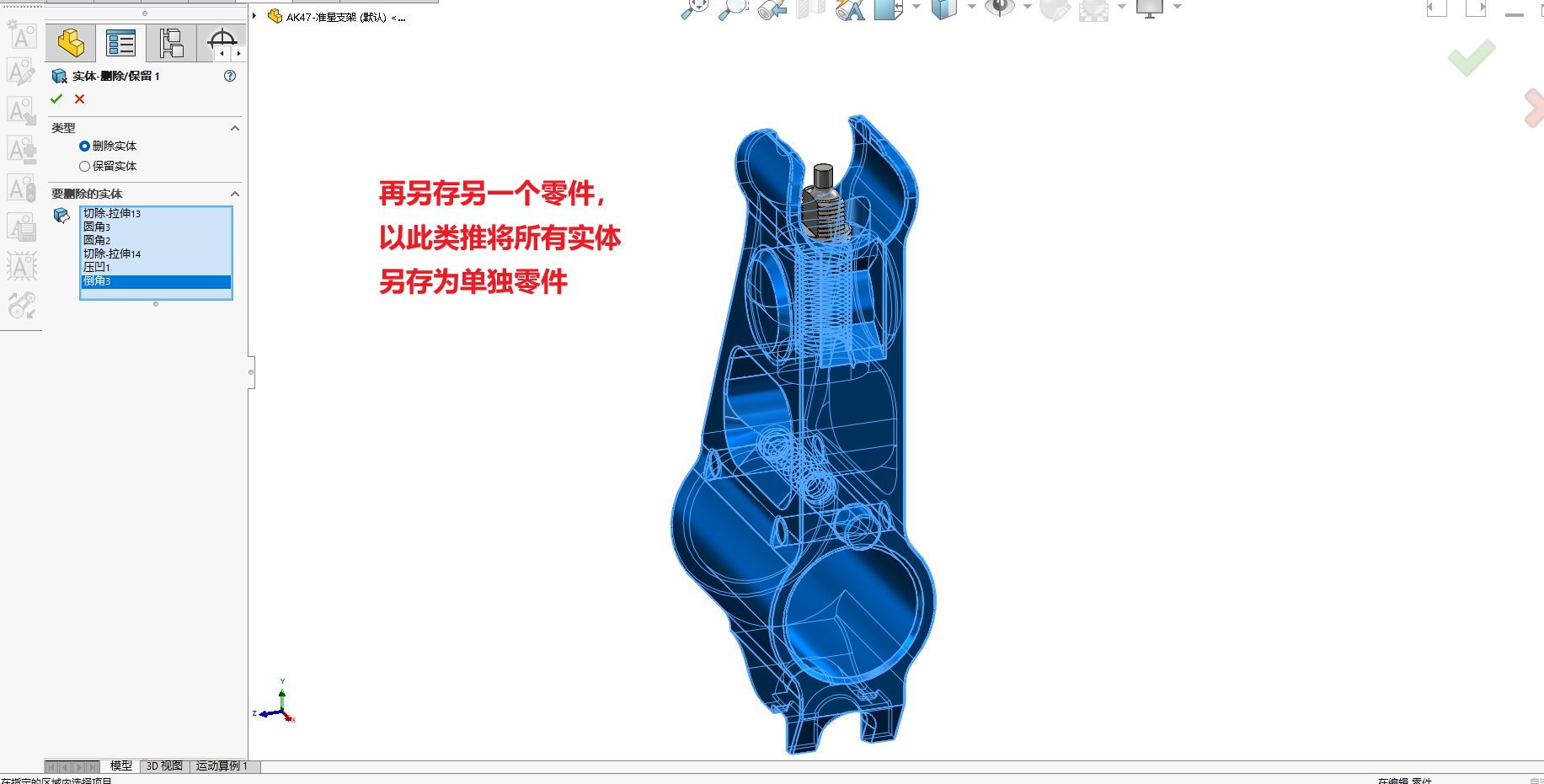Click the annotation save disk icon

[22, 227]
